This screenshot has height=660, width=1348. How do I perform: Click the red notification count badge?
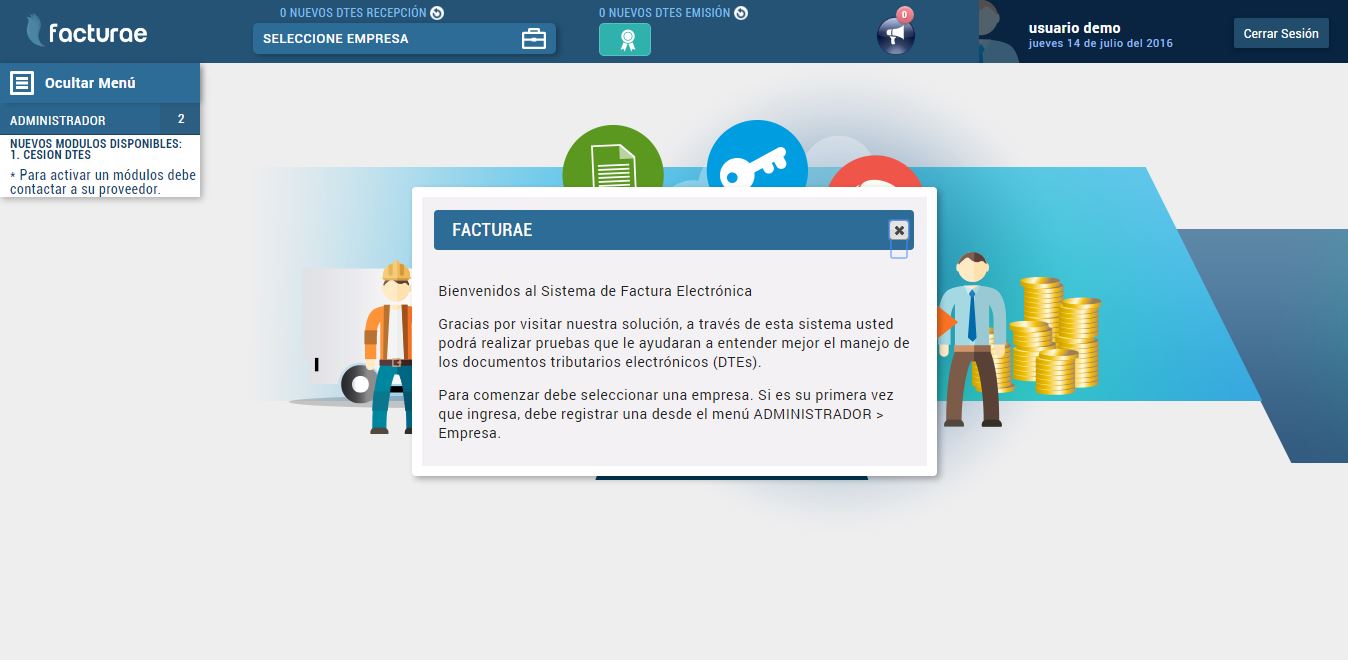[x=905, y=14]
